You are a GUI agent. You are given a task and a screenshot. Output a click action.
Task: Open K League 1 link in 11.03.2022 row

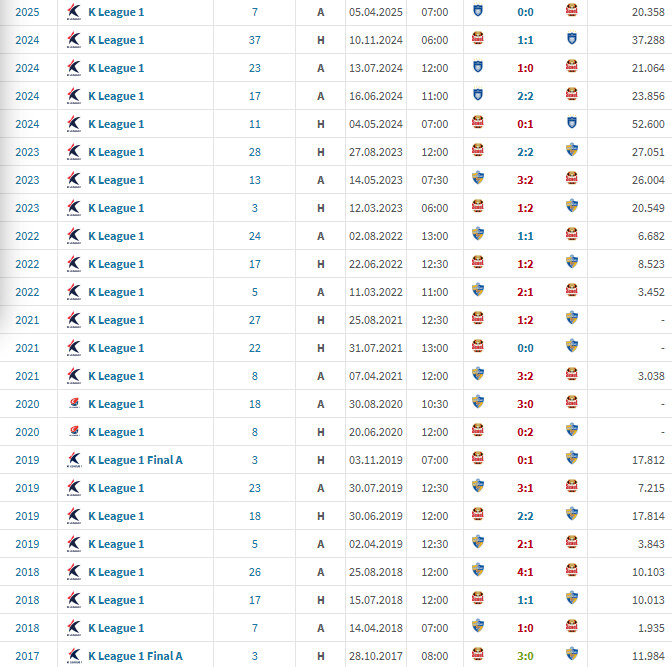[116, 292]
